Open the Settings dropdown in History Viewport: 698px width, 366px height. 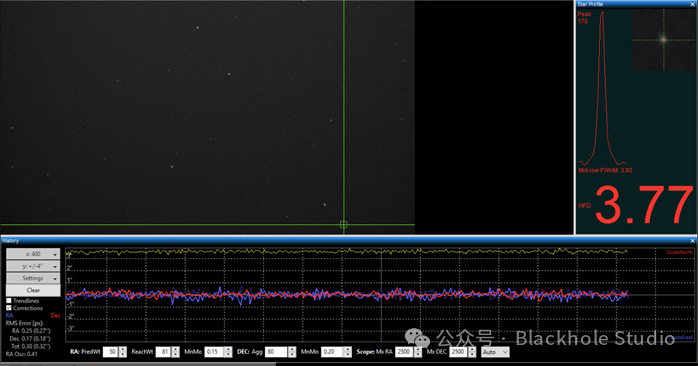click(x=33, y=278)
